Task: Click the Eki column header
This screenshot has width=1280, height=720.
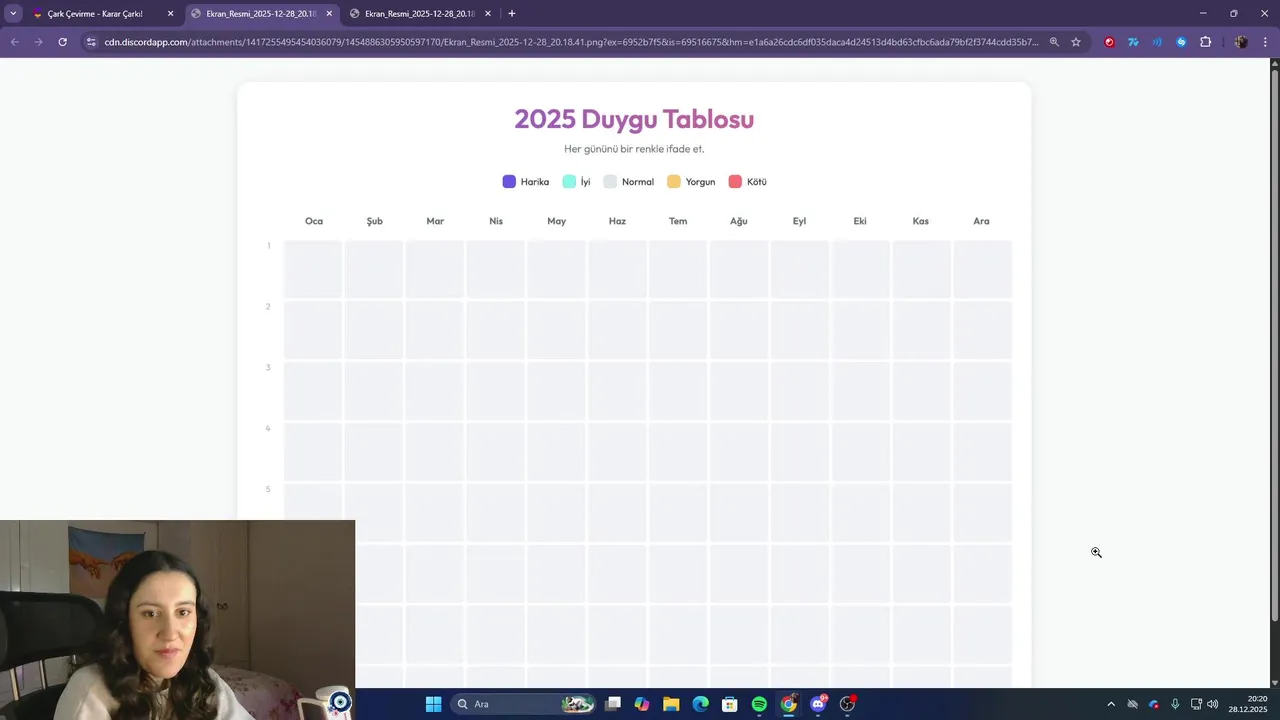Action: tap(860, 221)
